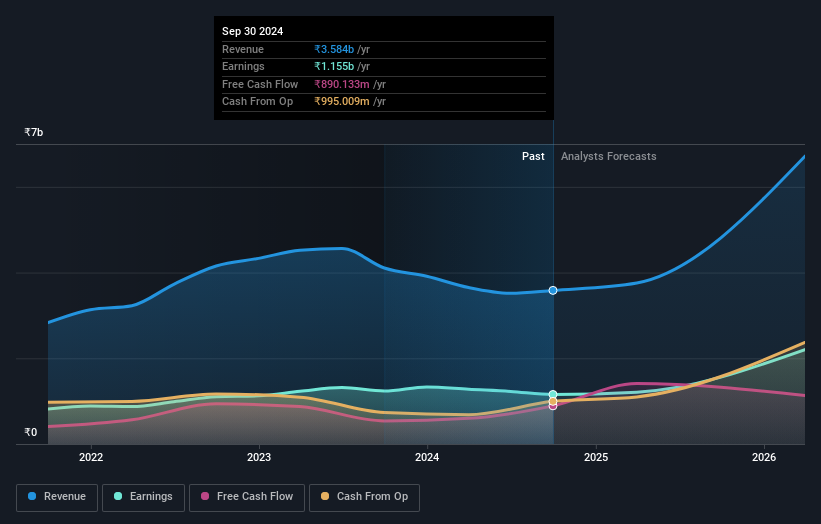Click the Revenue row label in tooltip
Screen dimensions: 821x524
tap(243, 49)
